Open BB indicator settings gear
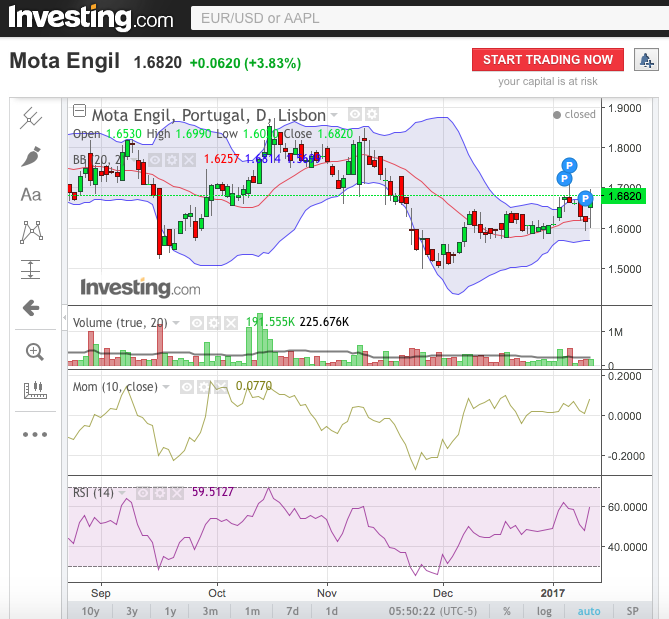669x619 pixels. (x=172, y=160)
